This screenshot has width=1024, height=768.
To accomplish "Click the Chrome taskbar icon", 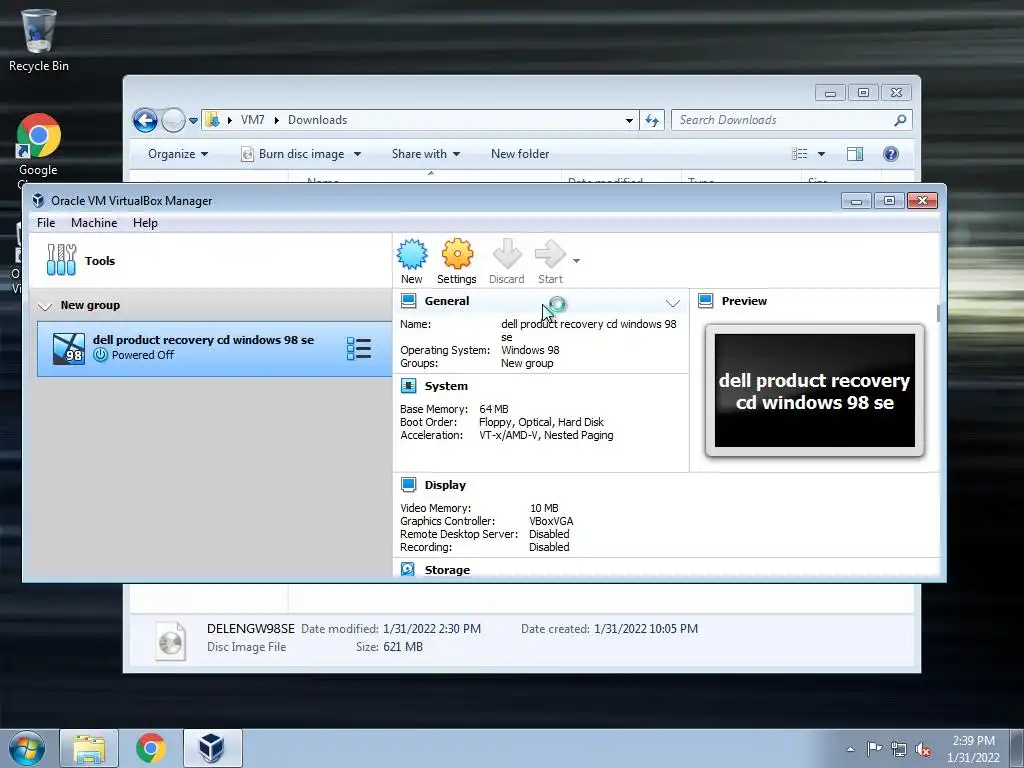I will (x=151, y=748).
